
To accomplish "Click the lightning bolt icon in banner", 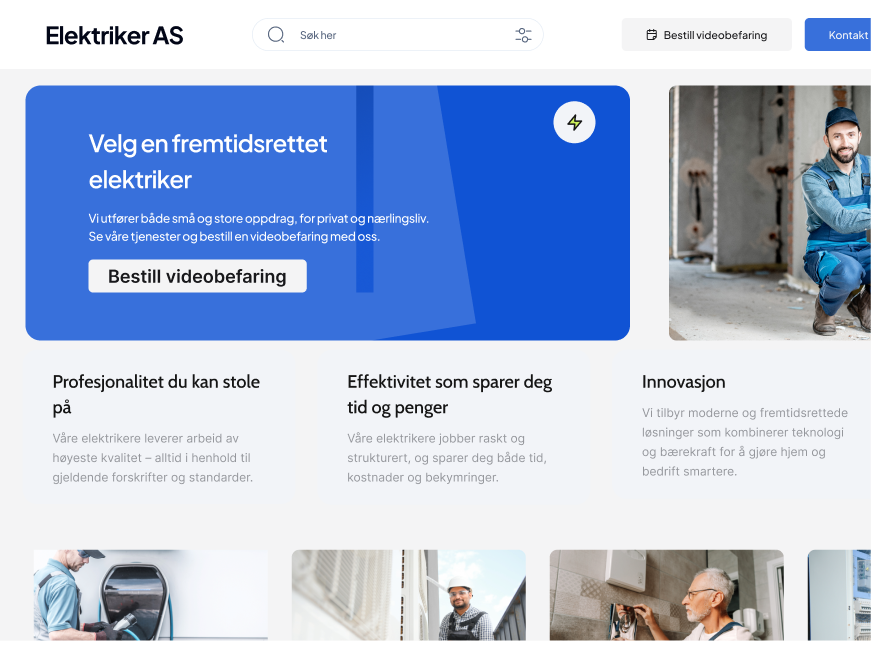I will click(x=574, y=122).
